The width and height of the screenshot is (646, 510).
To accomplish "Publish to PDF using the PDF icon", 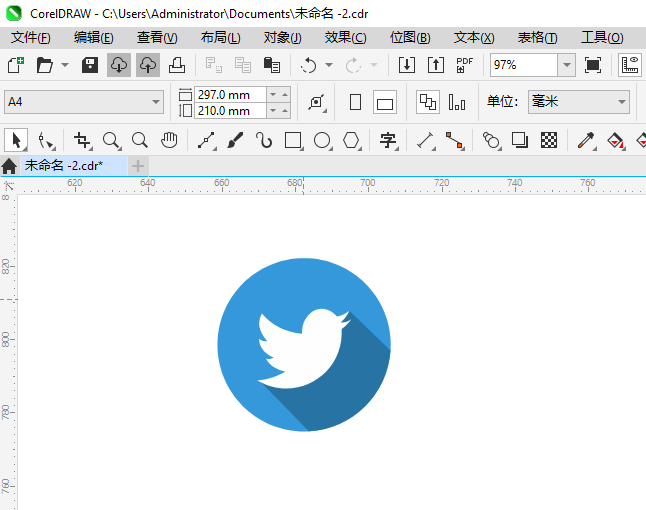I will pos(465,65).
